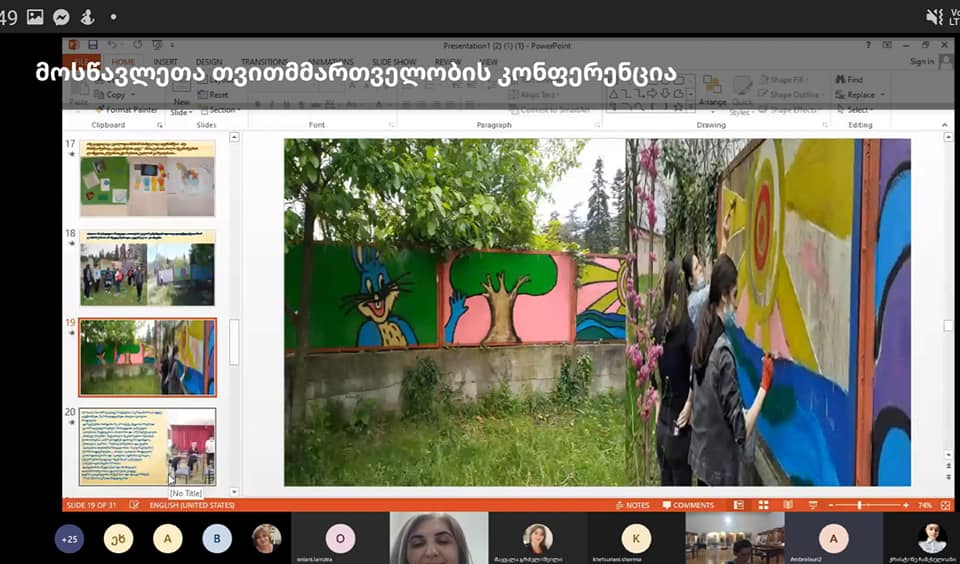960x564 pixels.
Task: Click thumbnail pane scroll-down arrow
Action: tap(234, 491)
